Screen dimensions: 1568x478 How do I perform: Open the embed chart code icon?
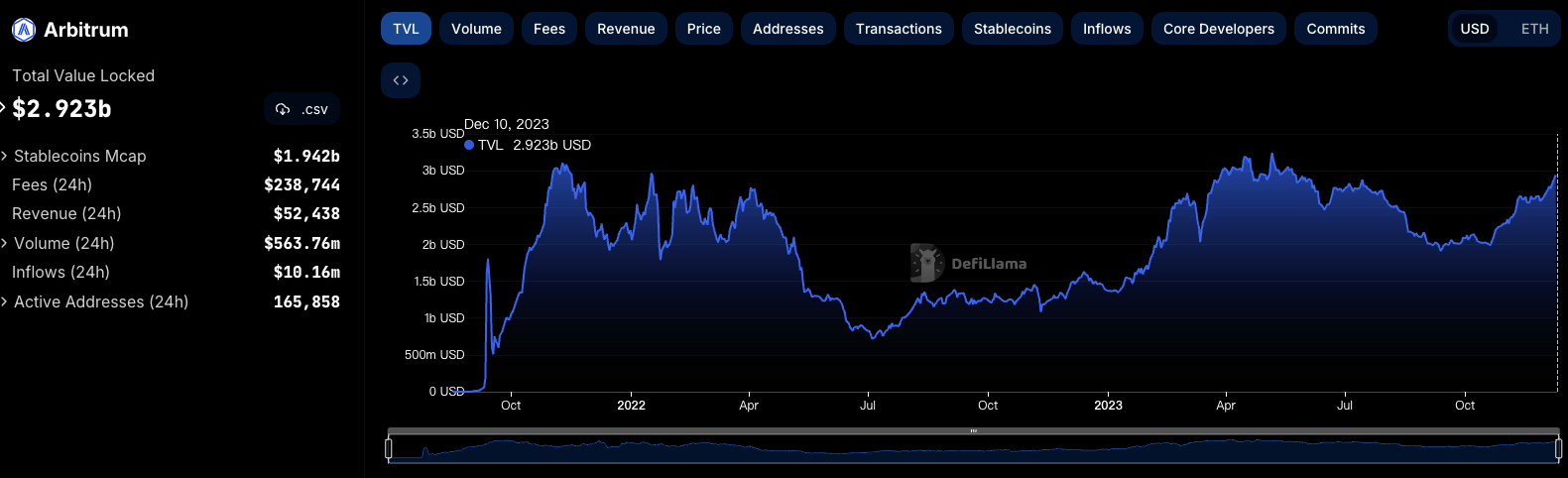(401, 80)
